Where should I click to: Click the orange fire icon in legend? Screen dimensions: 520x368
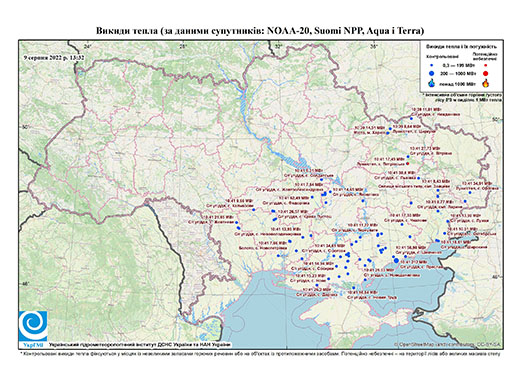(x=486, y=83)
